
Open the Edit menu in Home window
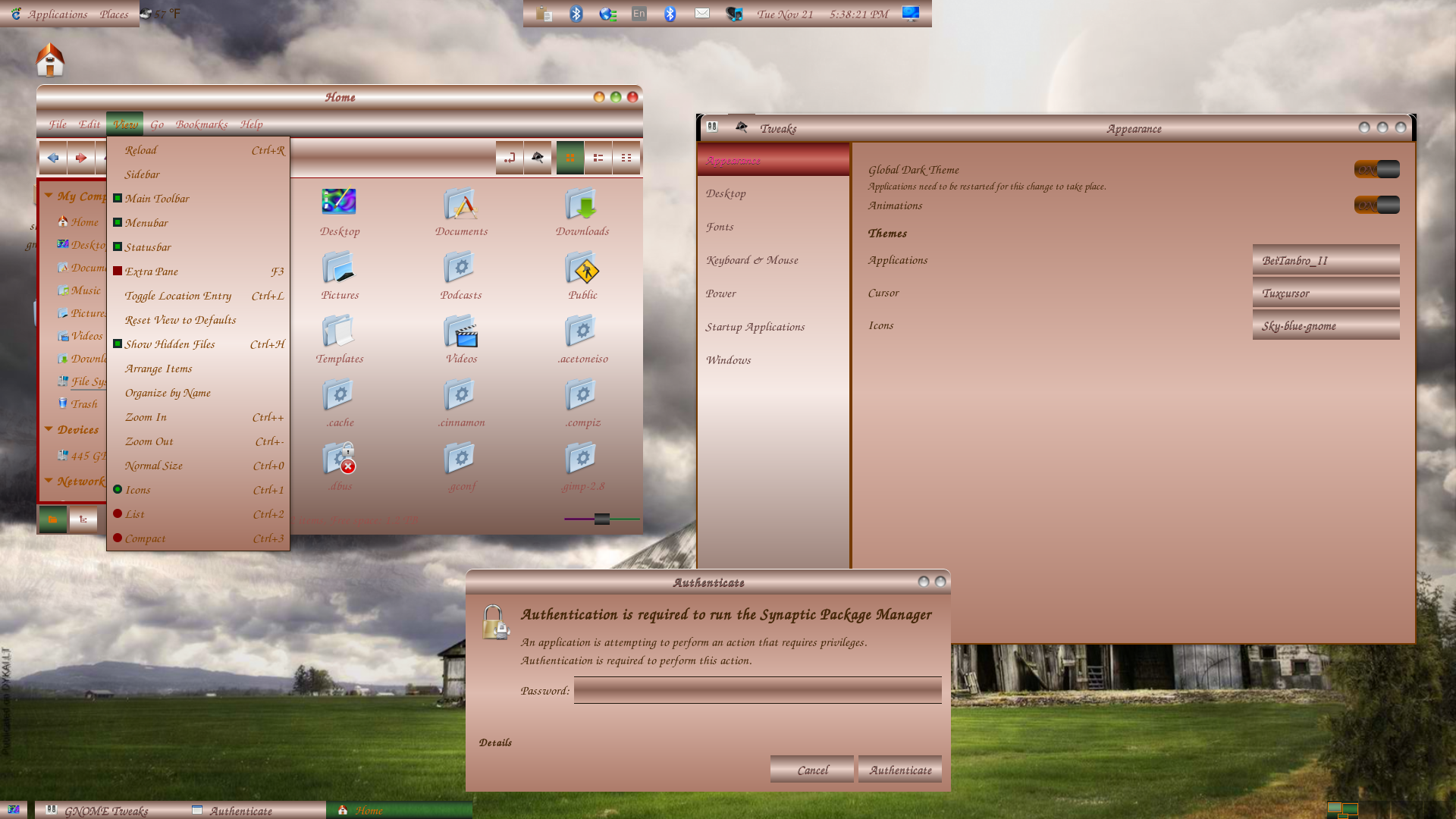[89, 124]
